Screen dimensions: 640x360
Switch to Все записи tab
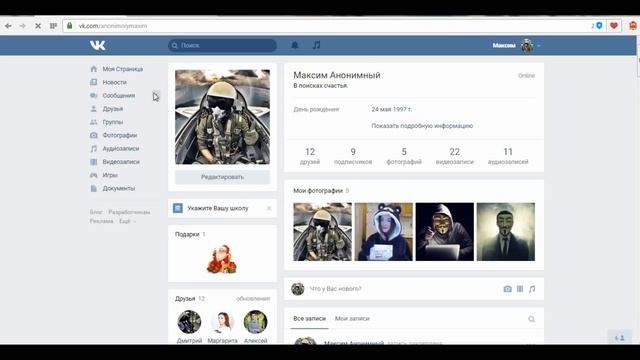tap(309, 319)
